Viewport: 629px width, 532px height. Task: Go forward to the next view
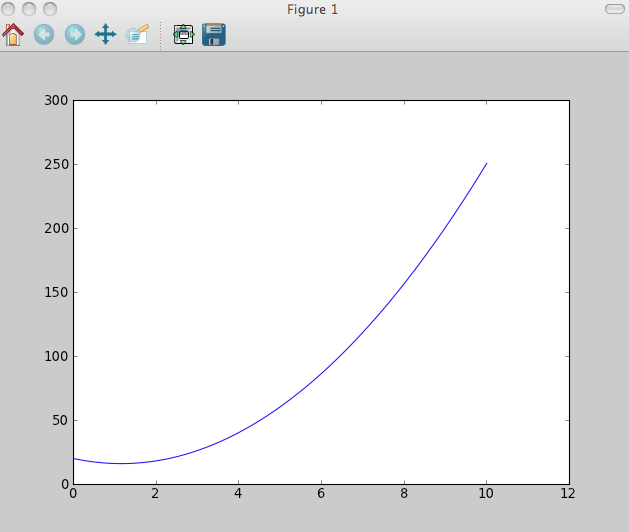click(75, 35)
